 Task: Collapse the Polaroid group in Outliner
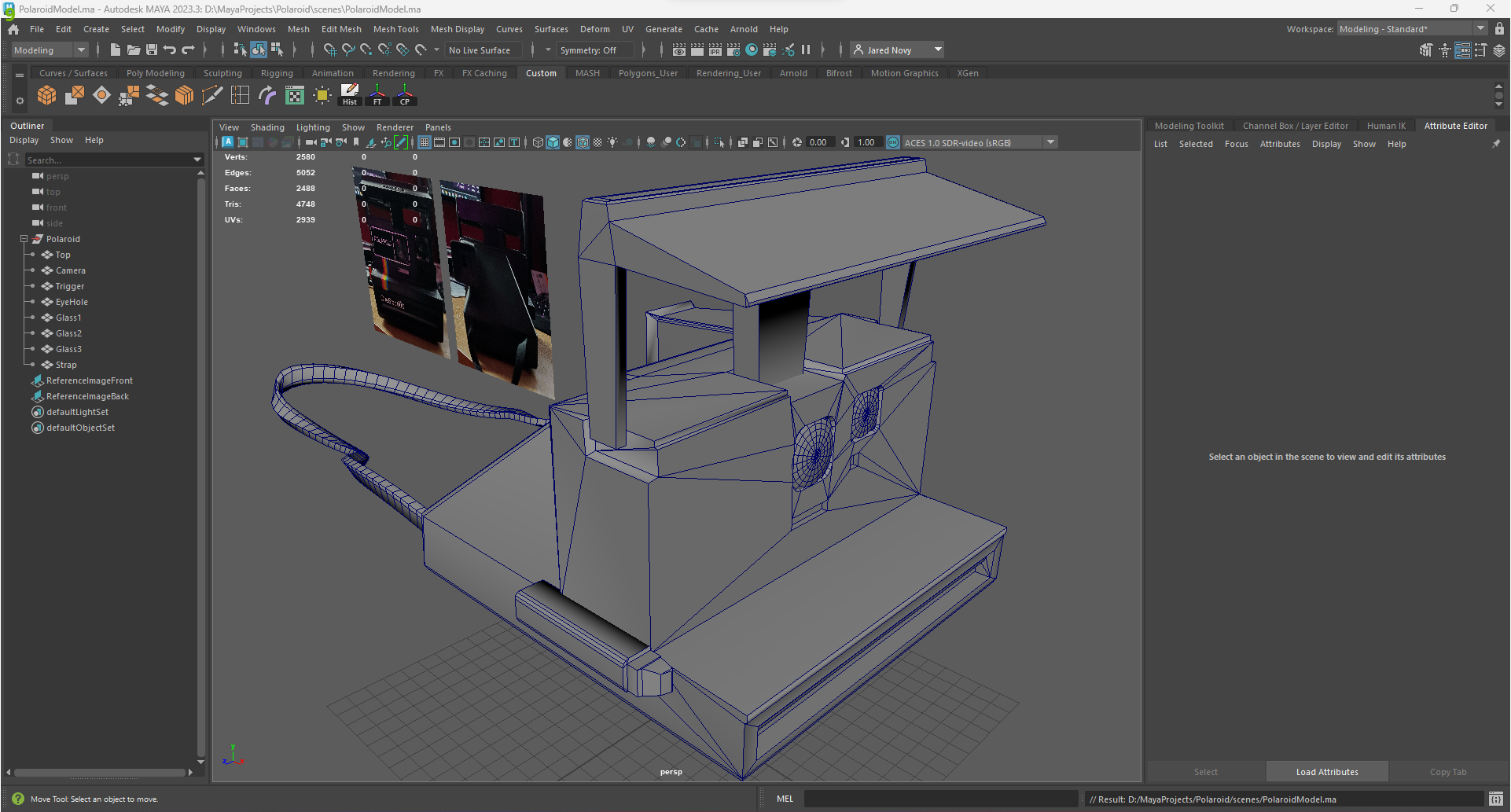pos(24,239)
